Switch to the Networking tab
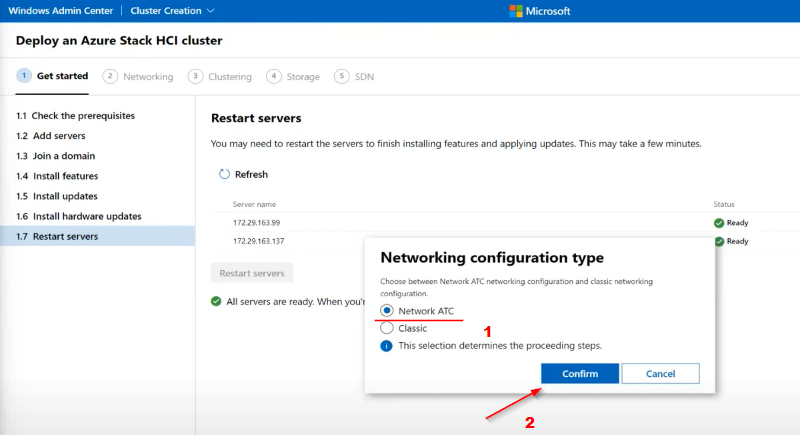The width and height of the screenshot is (800, 435). coord(138,76)
